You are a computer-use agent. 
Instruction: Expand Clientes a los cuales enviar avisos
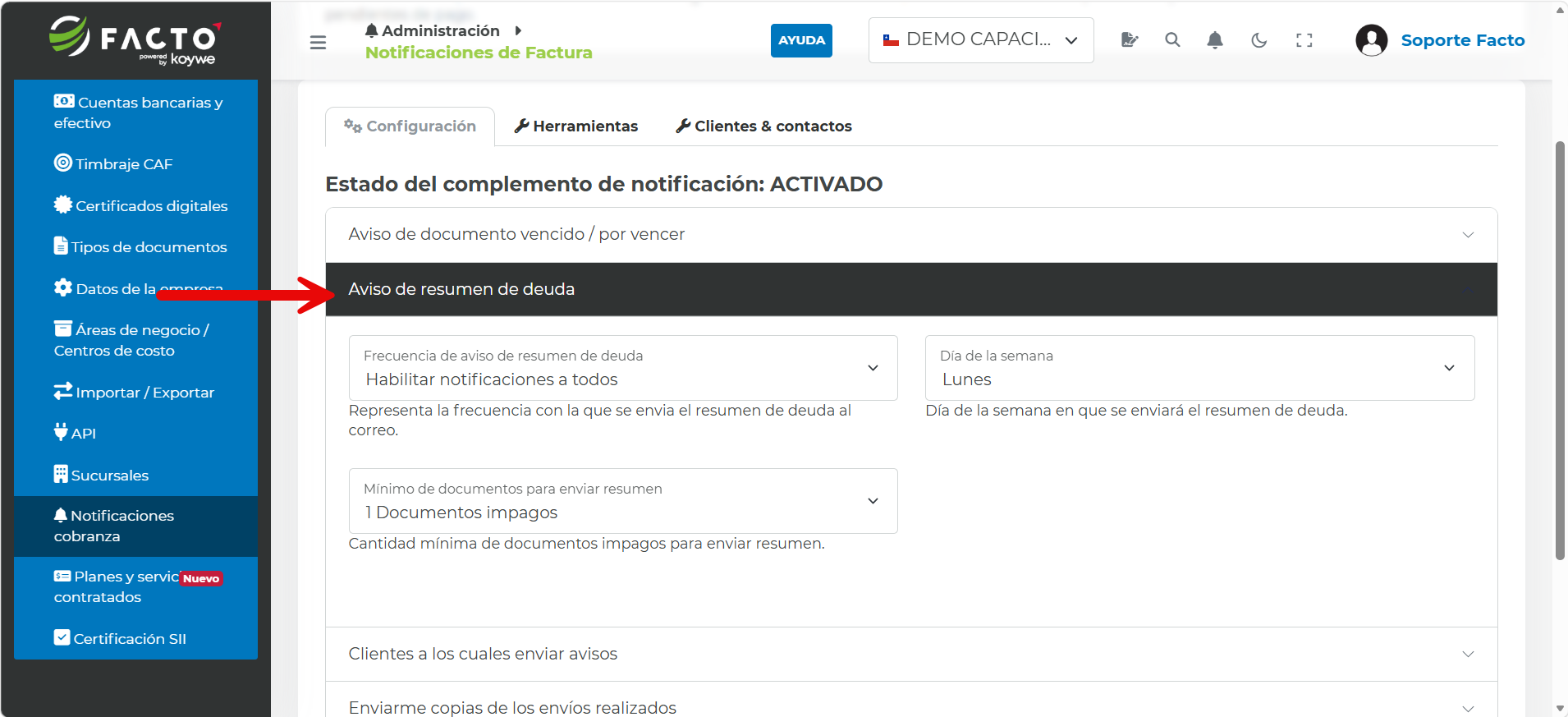click(x=911, y=655)
